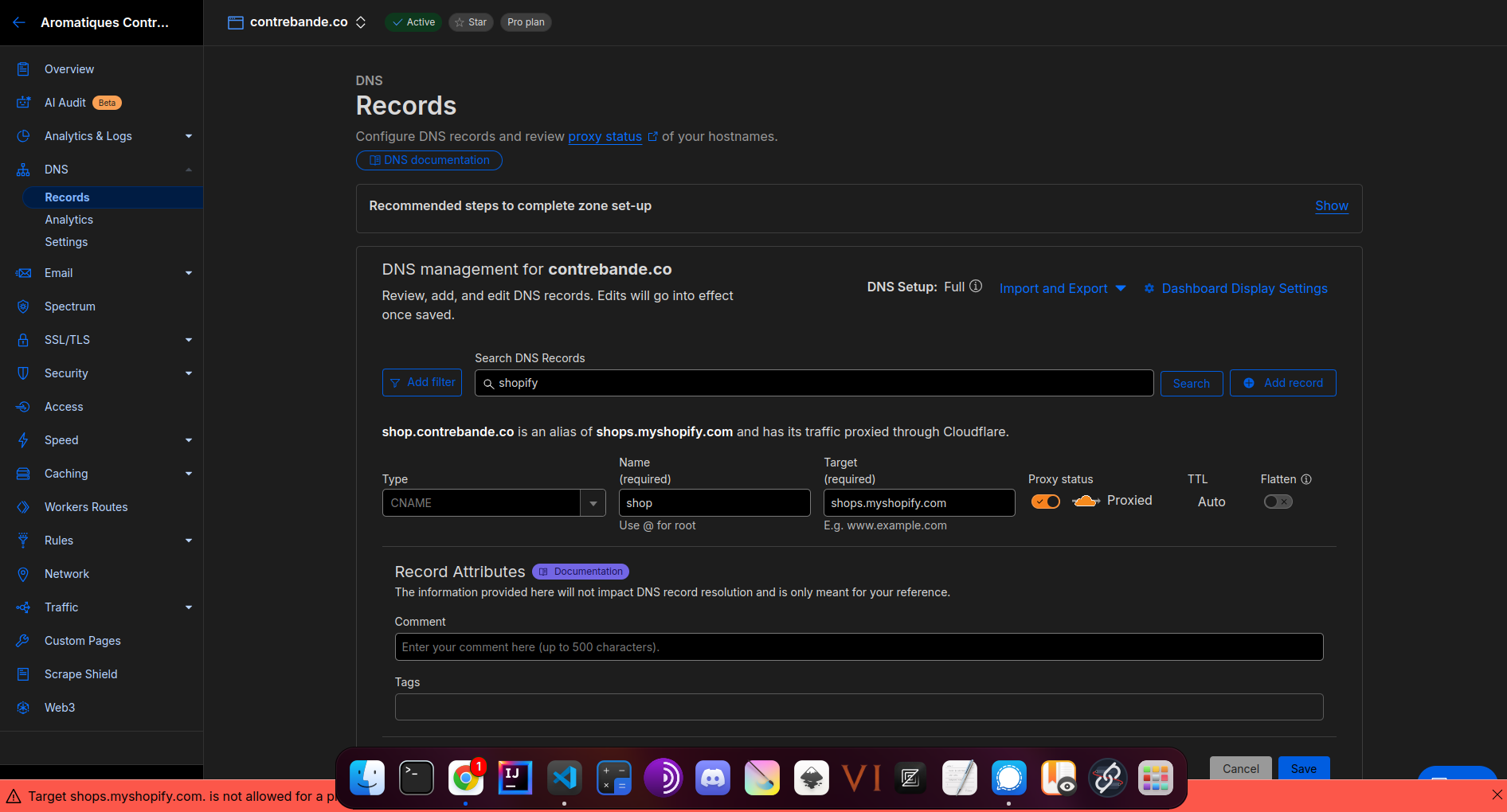Open DNS Settings sub-item
Viewport: 1507px width, 812px height.
pyautogui.click(x=66, y=242)
